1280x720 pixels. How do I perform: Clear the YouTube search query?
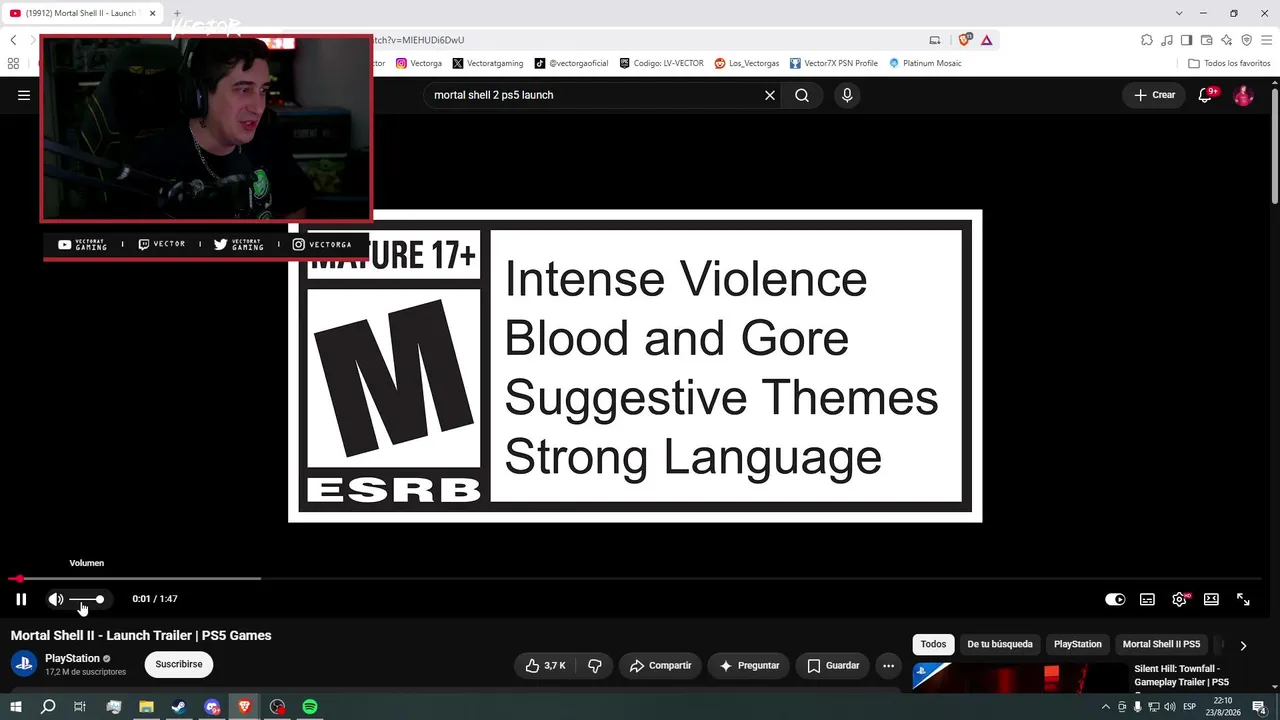770,95
